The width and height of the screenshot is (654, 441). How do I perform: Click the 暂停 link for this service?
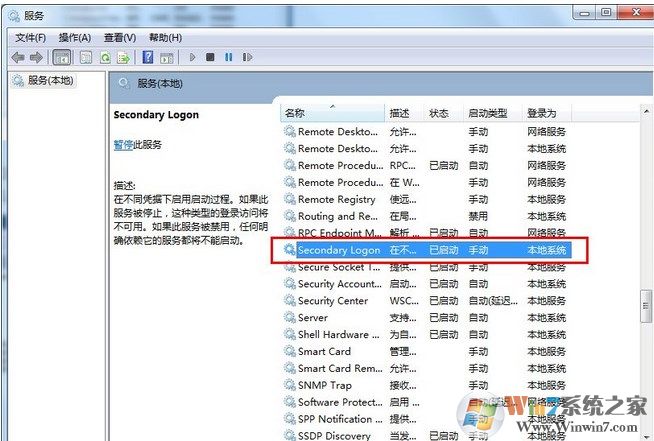(x=123, y=145)
